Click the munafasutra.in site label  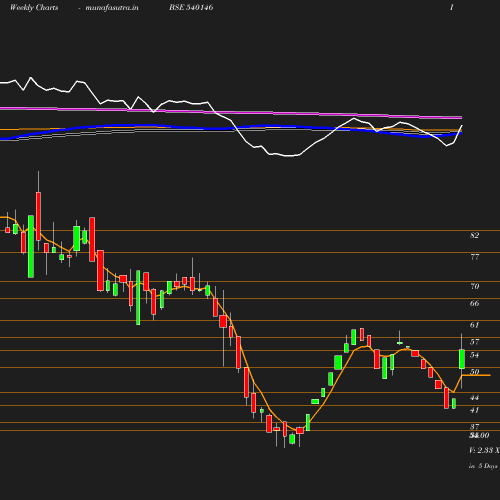(x=112, y=7)
